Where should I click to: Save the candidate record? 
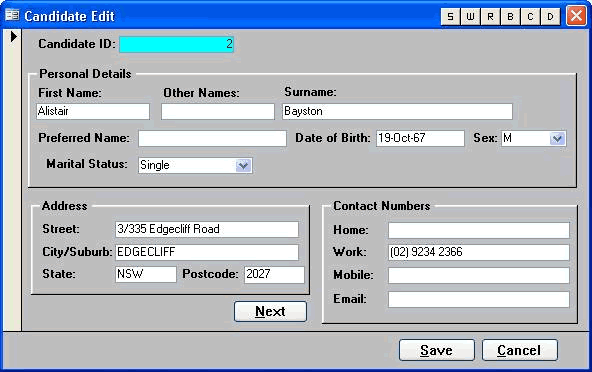(437, 350)
